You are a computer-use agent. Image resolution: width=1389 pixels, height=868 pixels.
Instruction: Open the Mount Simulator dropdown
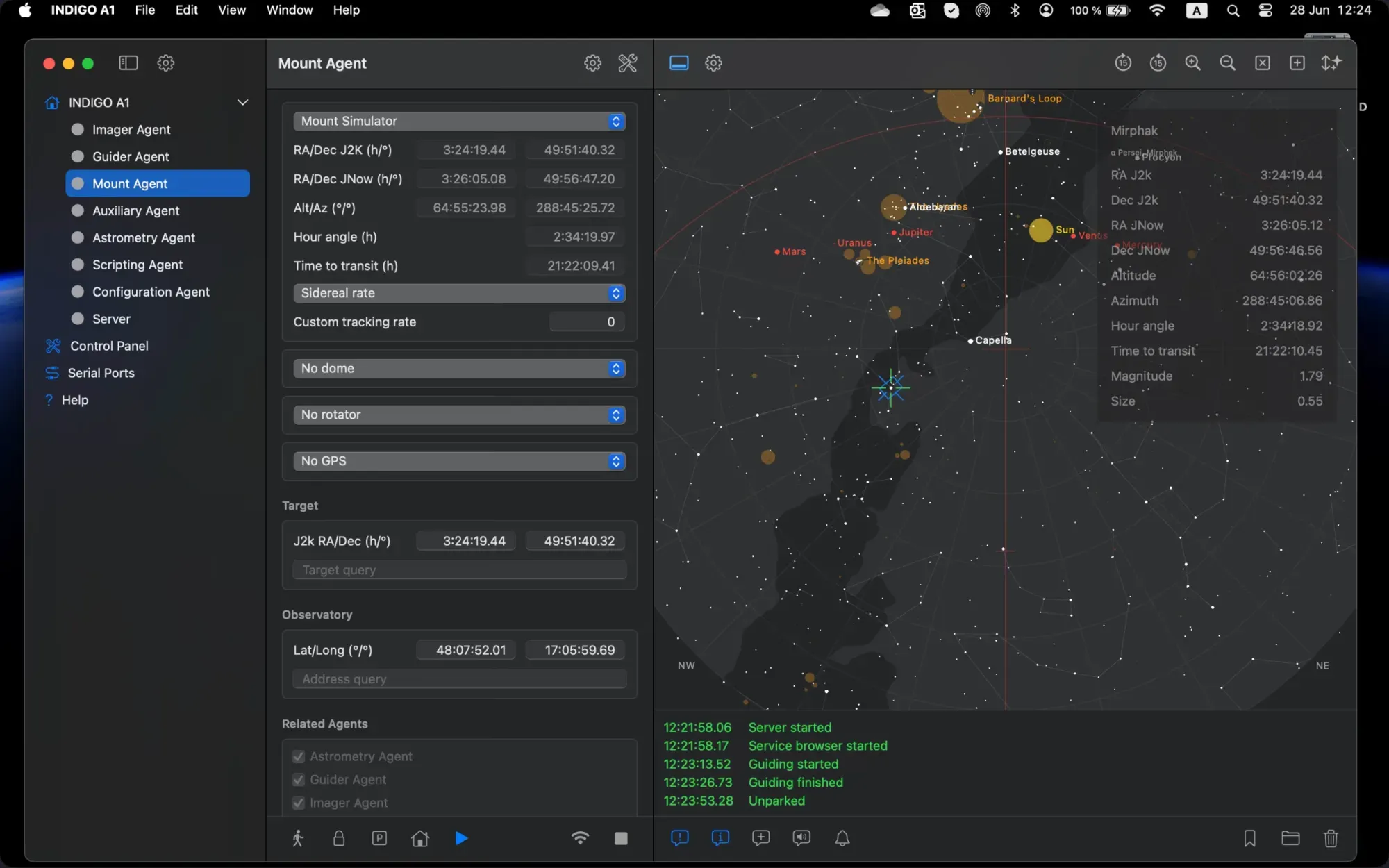coord(459,121)
